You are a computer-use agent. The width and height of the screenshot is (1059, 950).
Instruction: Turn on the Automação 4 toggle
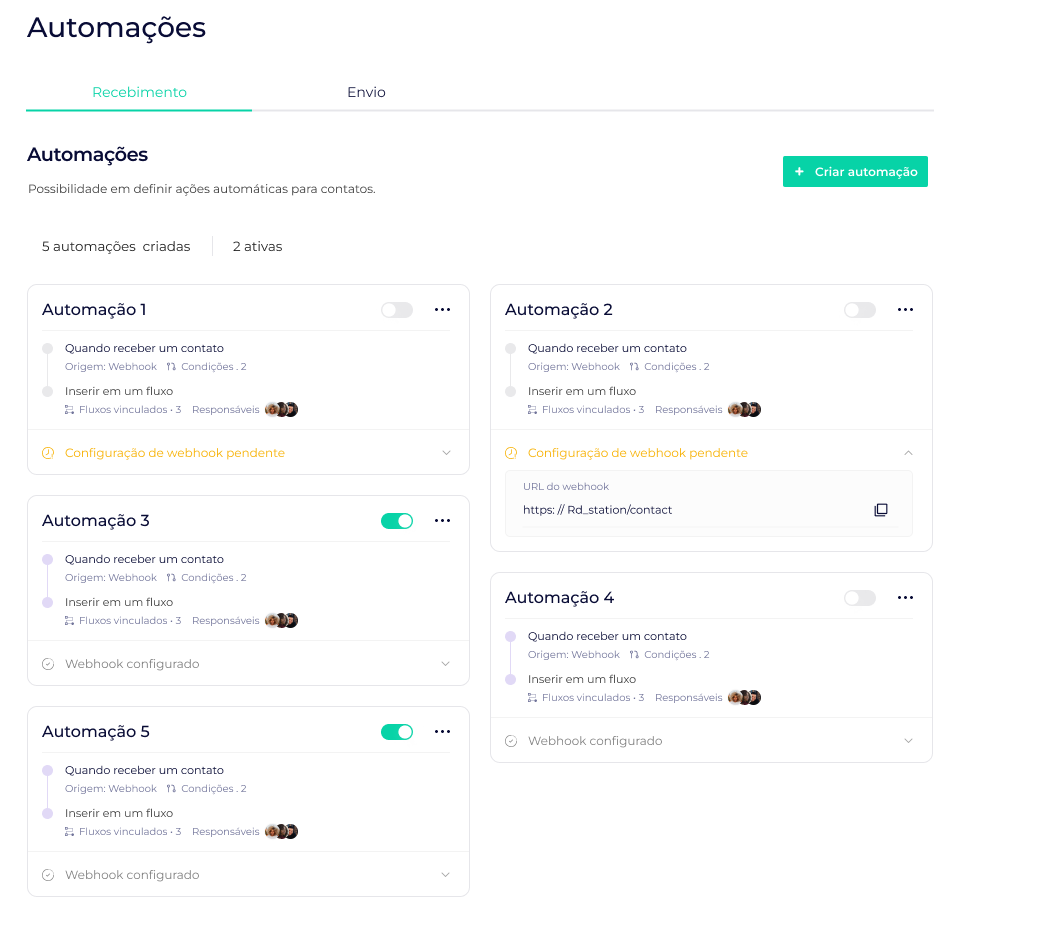(860, 598)
